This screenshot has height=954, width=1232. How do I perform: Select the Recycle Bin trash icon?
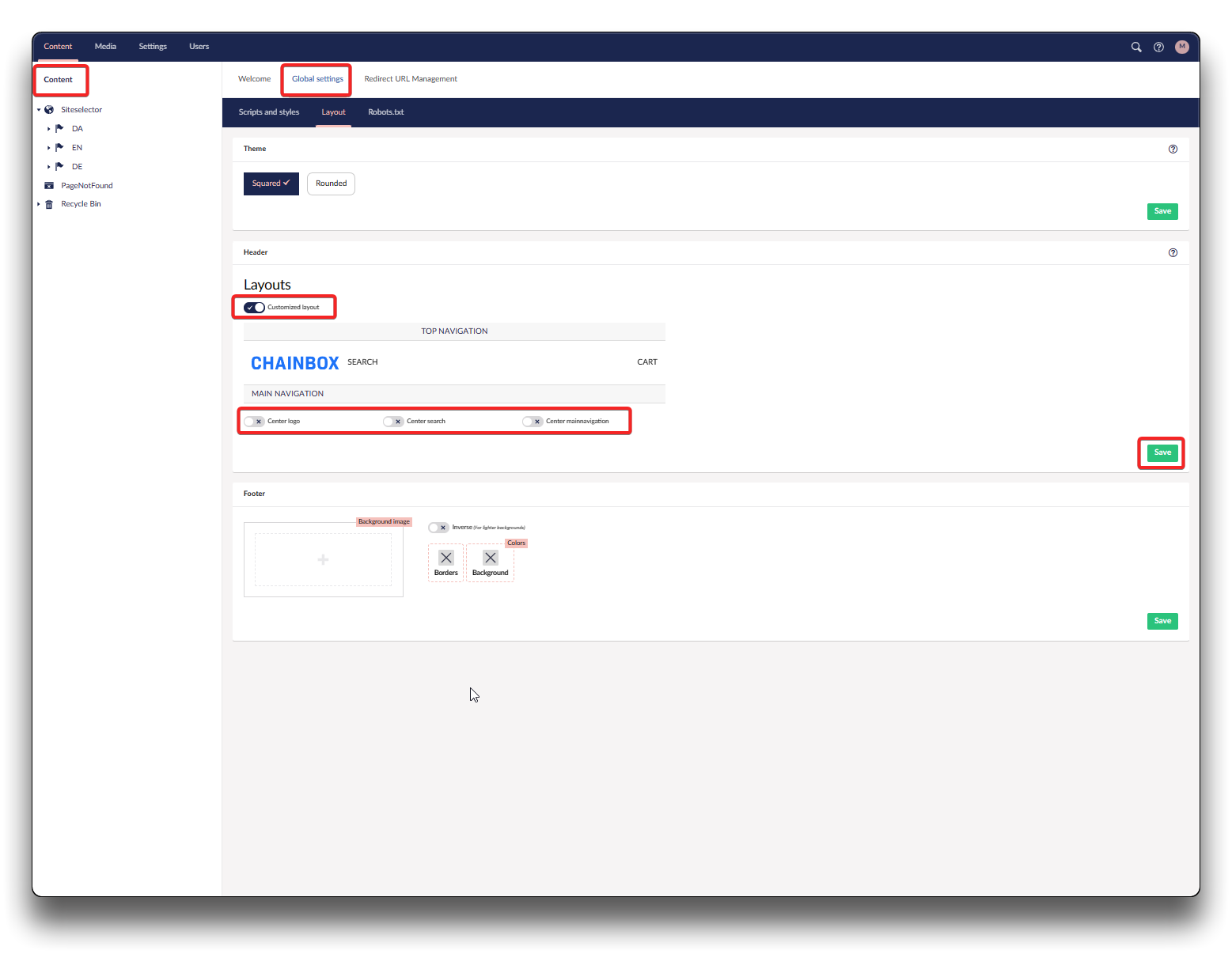49,204
